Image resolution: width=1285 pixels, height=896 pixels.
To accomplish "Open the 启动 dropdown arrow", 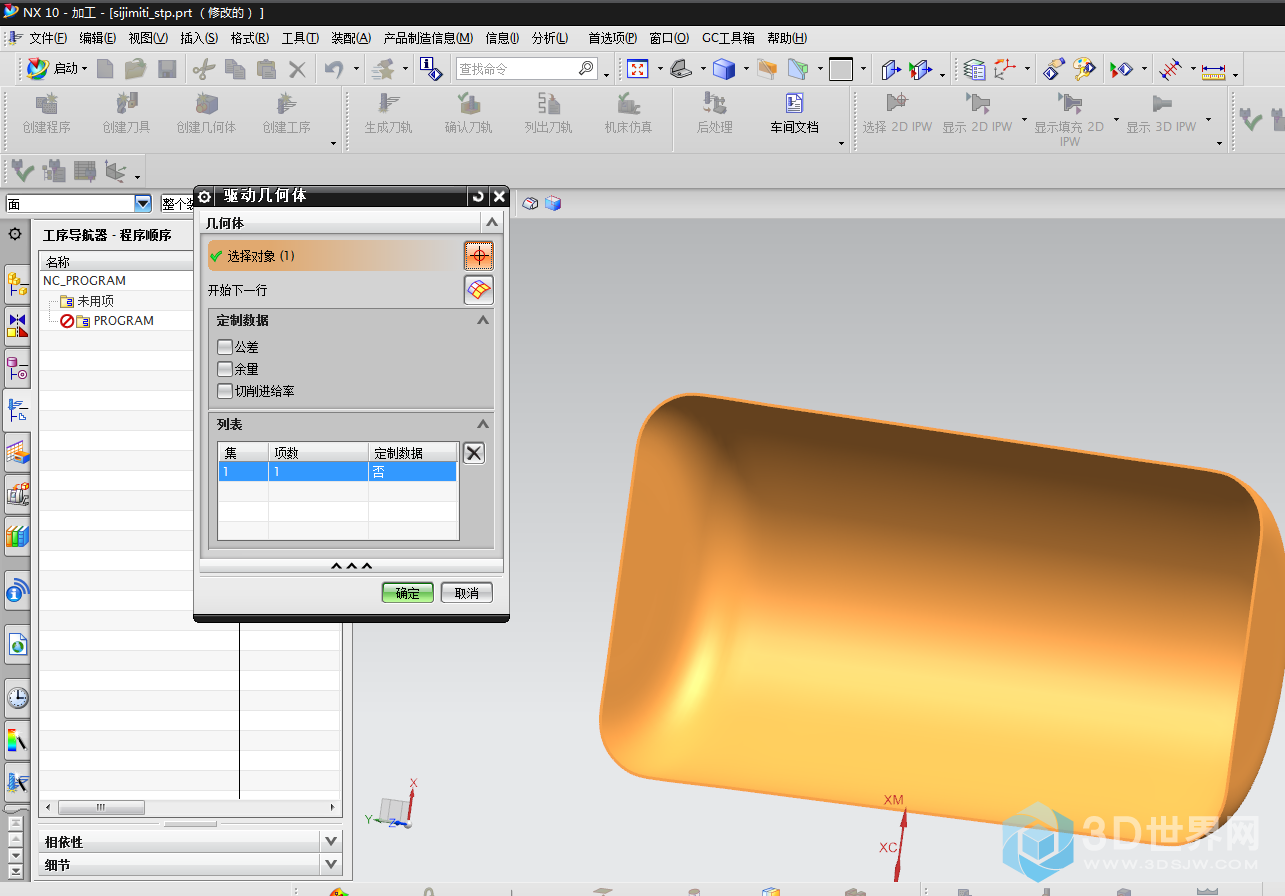I will (85, 69).
